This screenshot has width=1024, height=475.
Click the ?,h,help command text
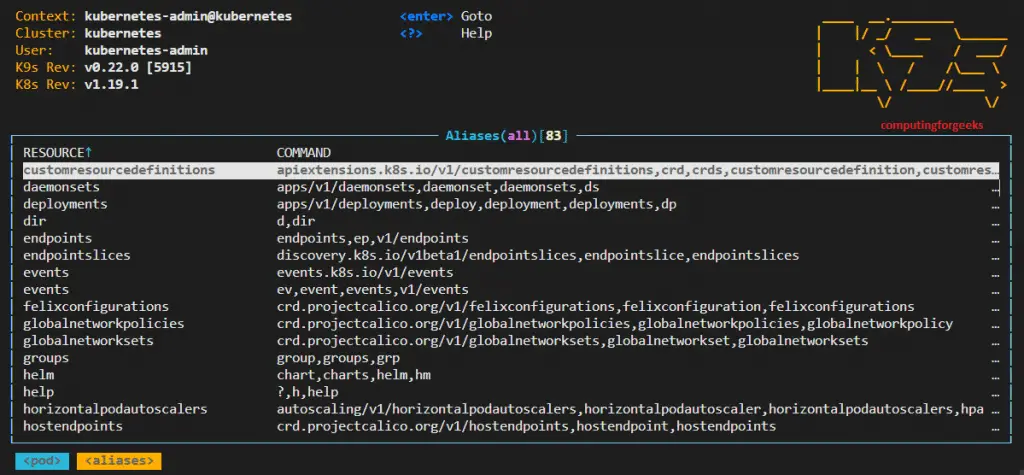tap(308, 392)
